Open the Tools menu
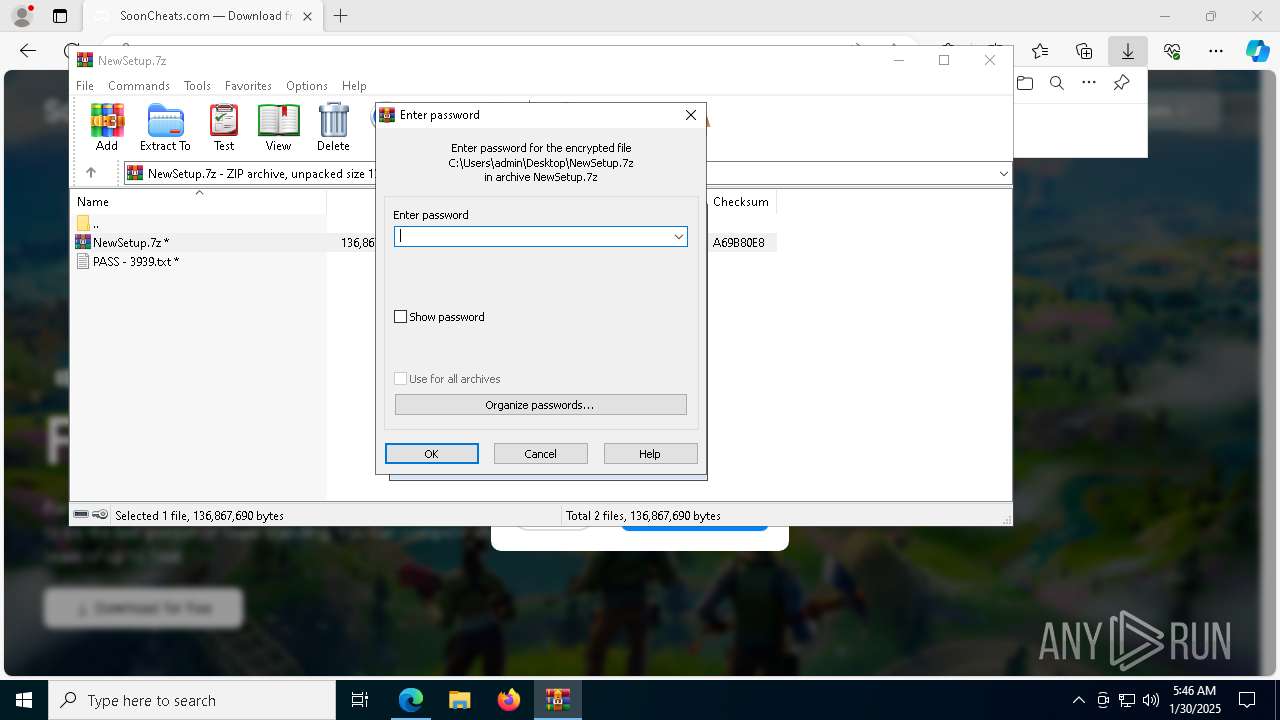Image resolution: width=1280 pixels, height=720 pixels. click(197, 86)
